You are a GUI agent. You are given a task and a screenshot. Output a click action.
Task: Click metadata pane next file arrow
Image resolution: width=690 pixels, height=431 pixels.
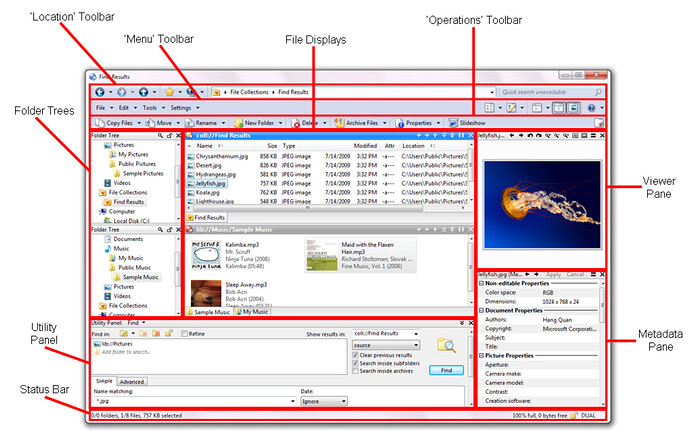pyautogui.click(x=536, y=274)
